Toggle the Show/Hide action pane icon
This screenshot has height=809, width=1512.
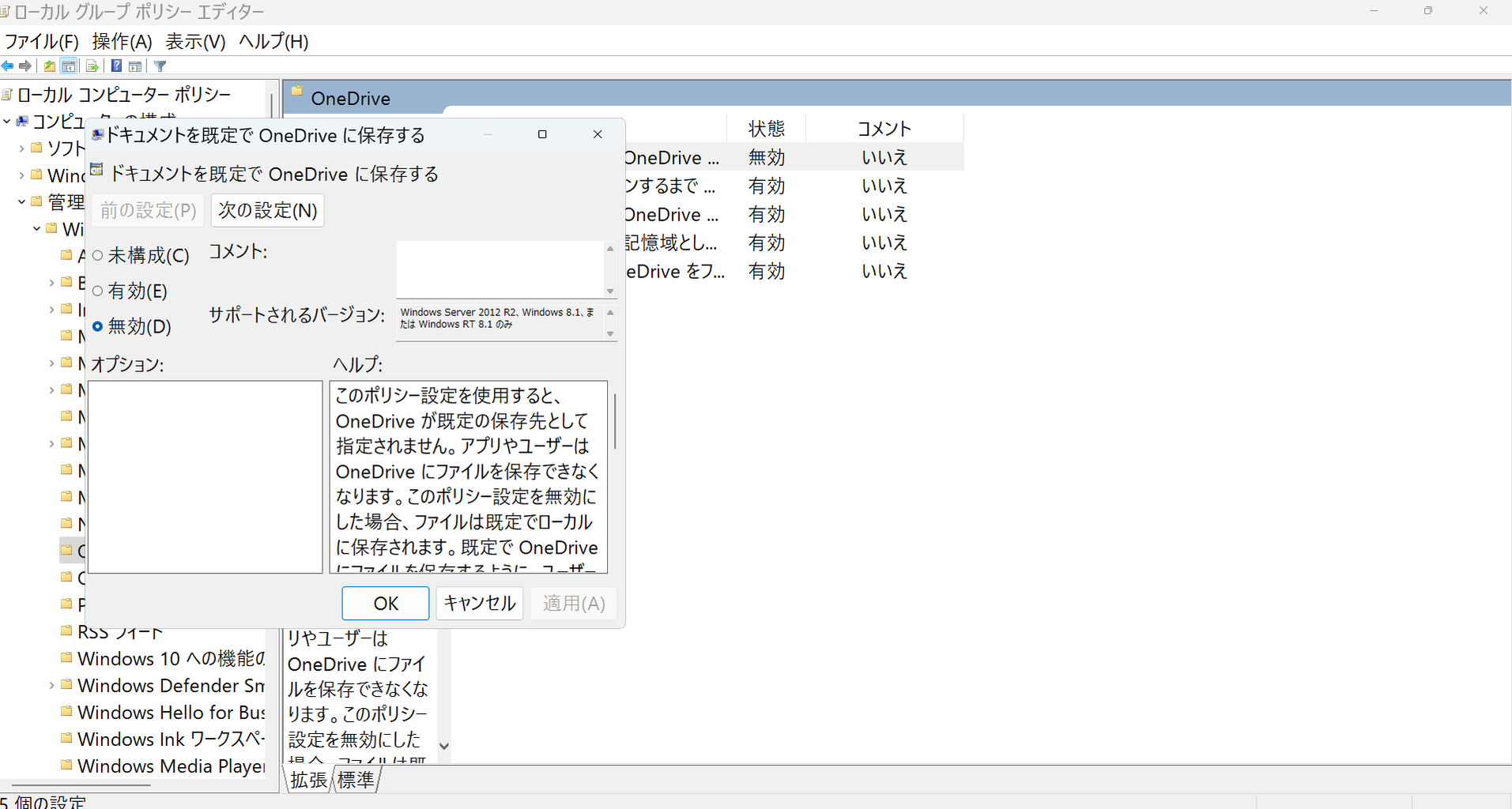pos(135,66)
